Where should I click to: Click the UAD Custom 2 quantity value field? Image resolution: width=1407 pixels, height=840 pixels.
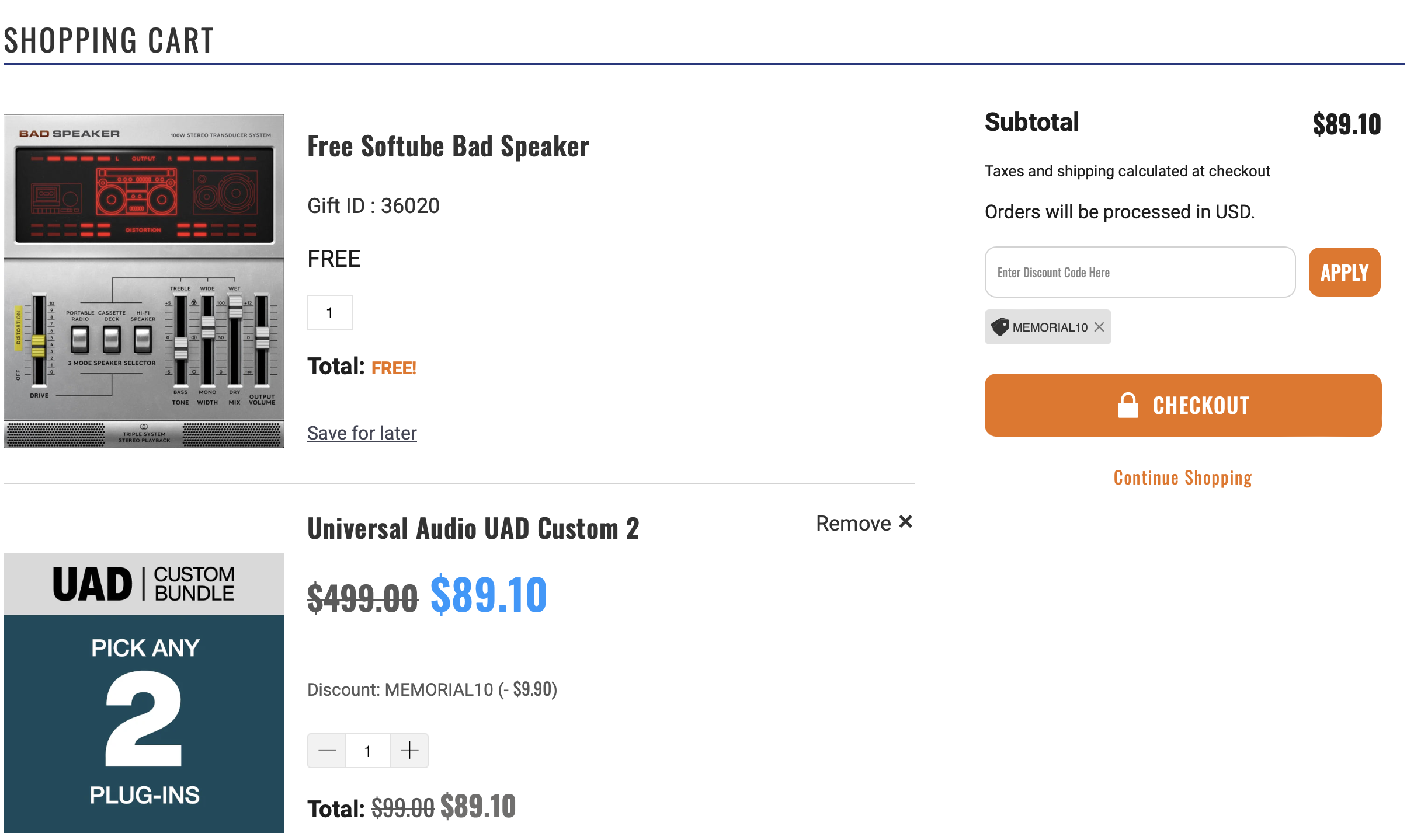(368, 751)
